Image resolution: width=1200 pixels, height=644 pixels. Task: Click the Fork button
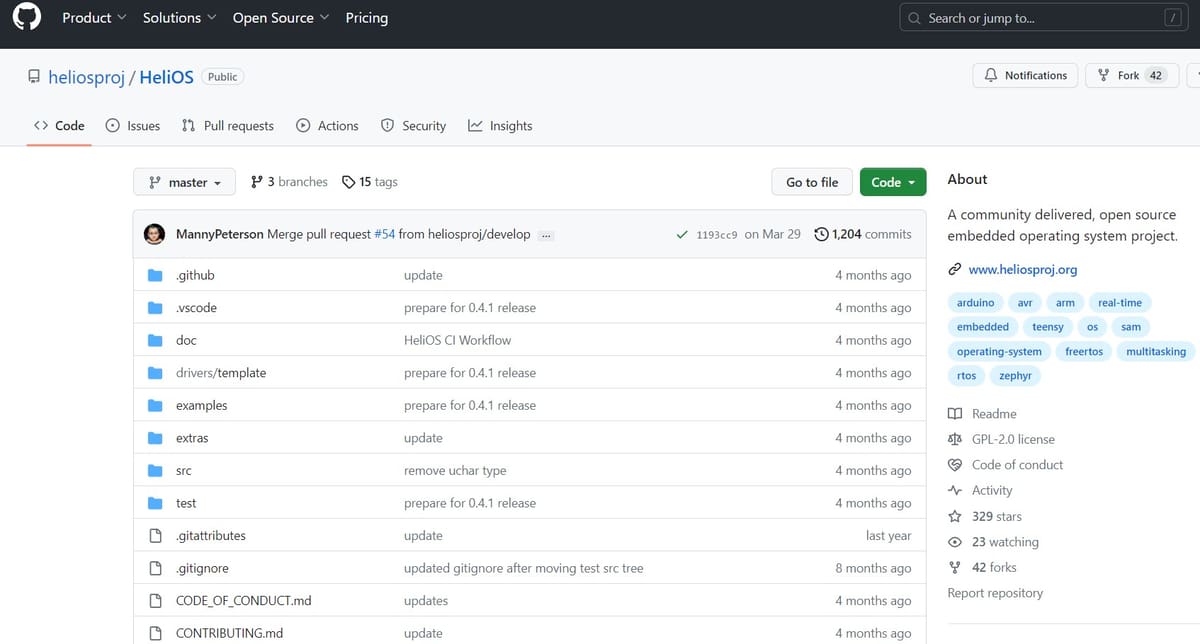pyautogui.click(x=1130, y=75)
